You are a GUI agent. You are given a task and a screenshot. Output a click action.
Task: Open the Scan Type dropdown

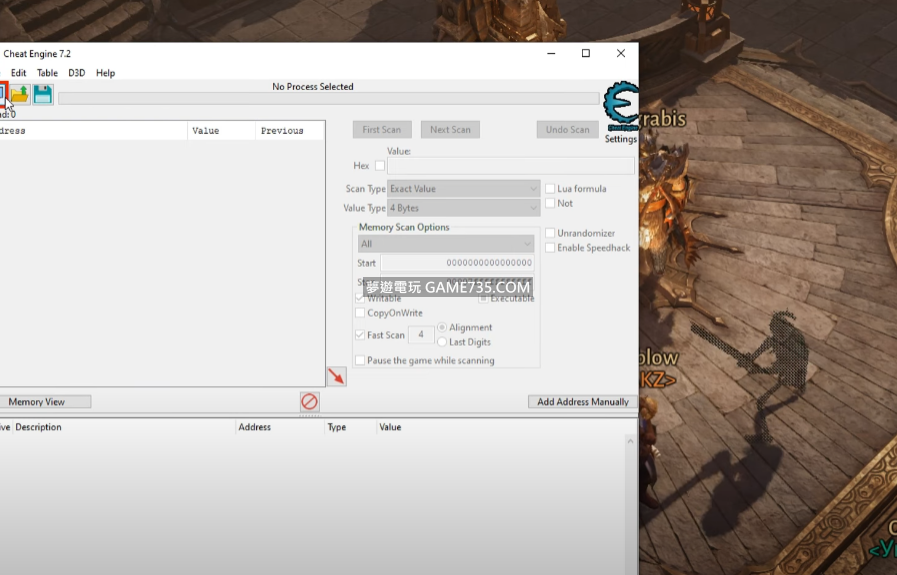464,188
